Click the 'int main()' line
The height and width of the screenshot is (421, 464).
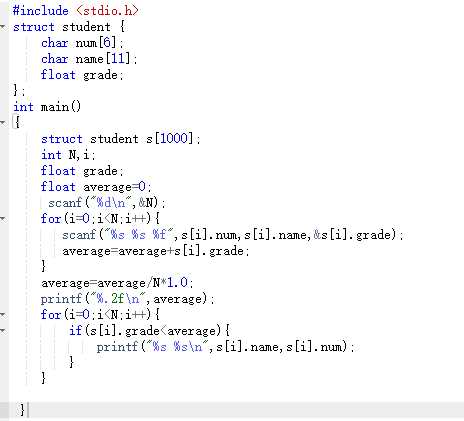click(47, 107)
